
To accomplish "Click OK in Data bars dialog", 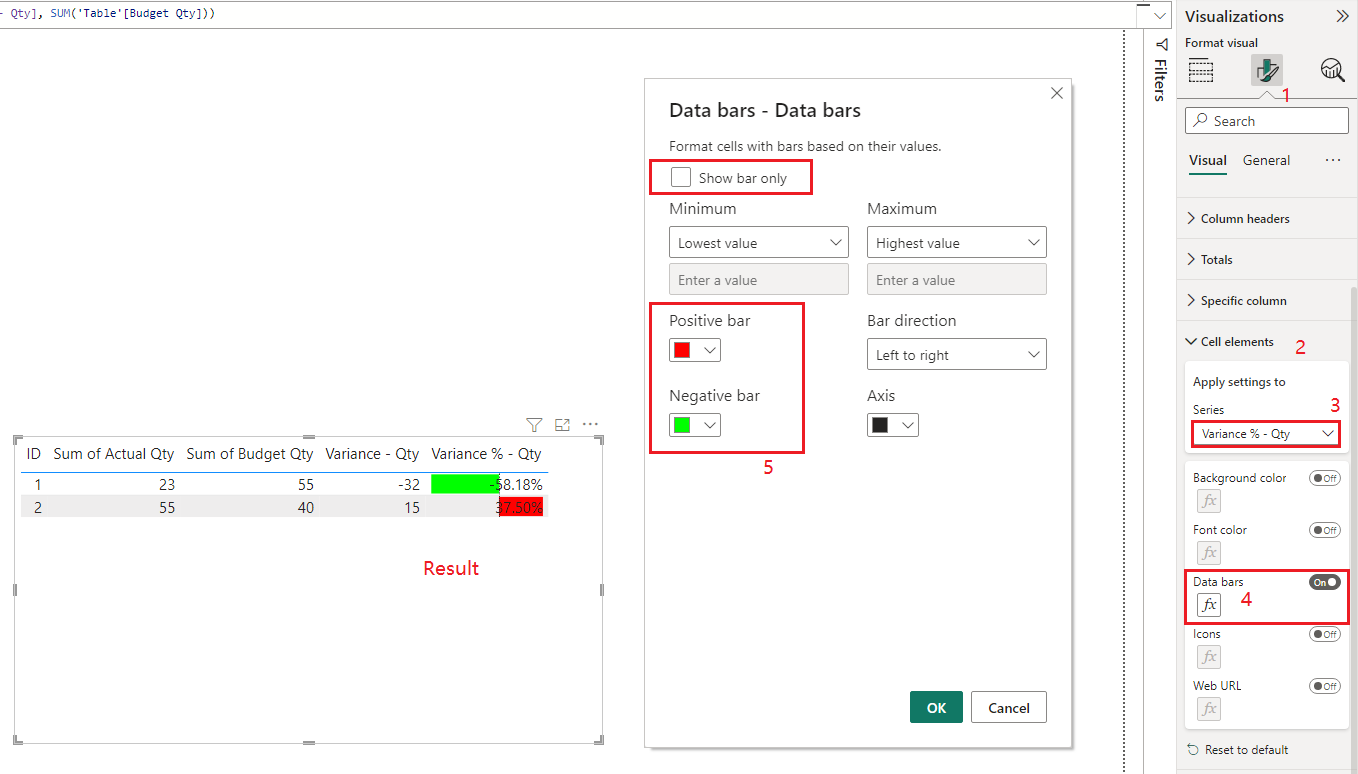I will 936,707.
